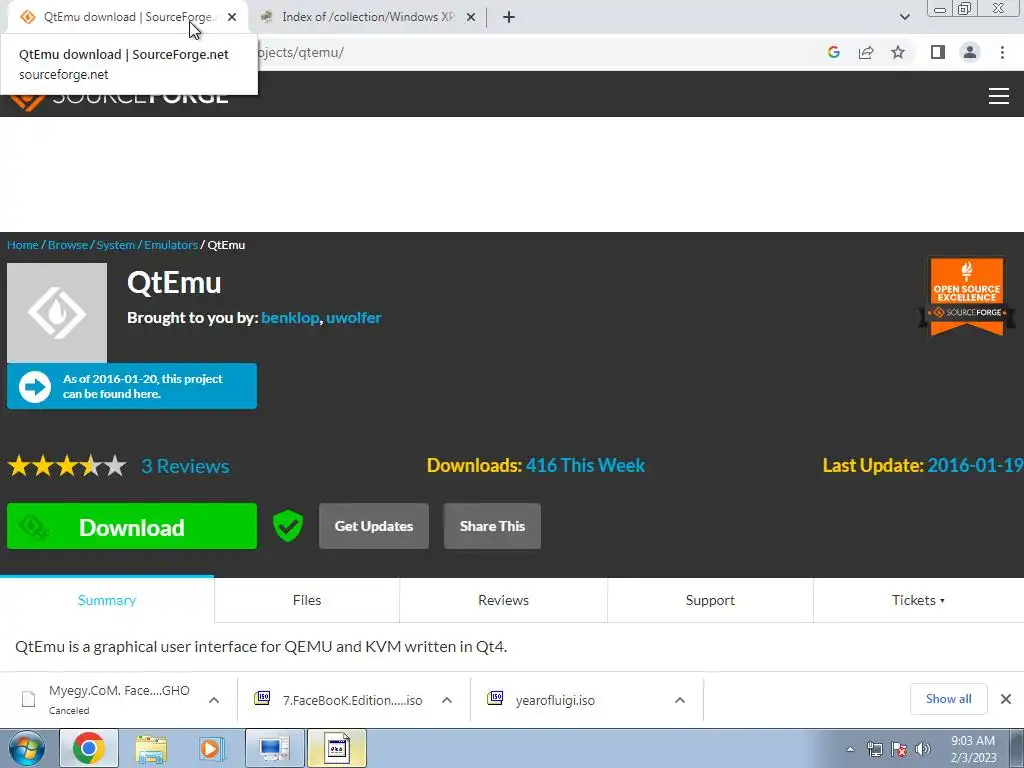Open benklop's profile link
The height and width of the screenshot is (768, 1024).
(290, 317)
